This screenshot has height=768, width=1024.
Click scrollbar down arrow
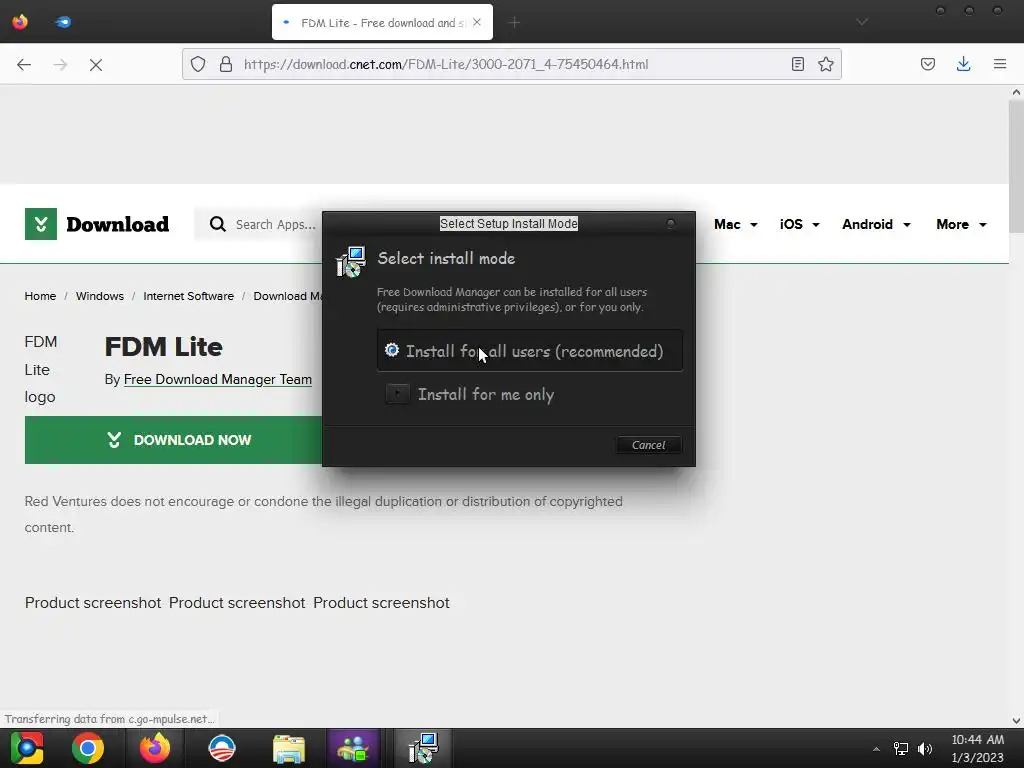click(1016, 721)
